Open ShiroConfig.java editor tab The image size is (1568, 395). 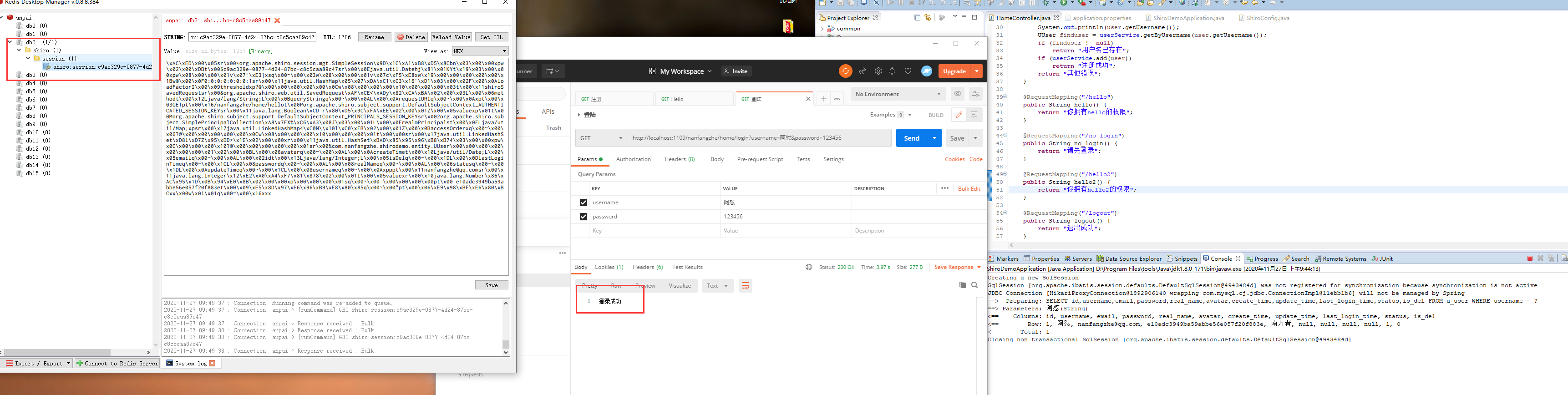tap(1264, 18)
